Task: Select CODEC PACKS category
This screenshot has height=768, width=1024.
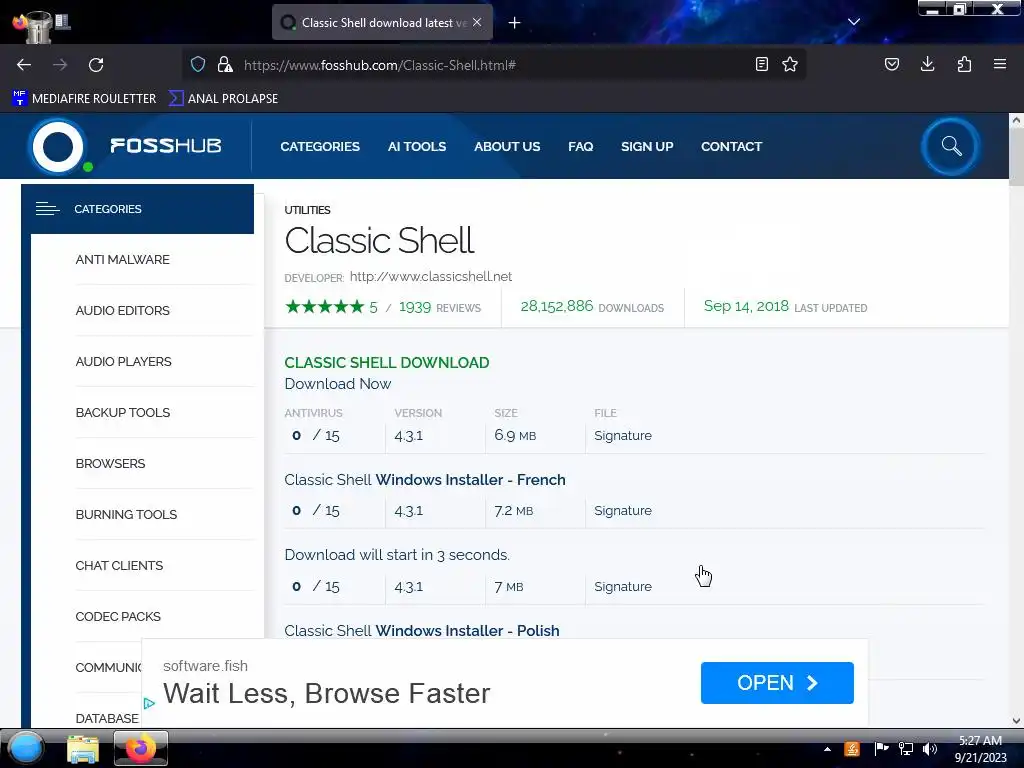Action: tap(118, 616)
